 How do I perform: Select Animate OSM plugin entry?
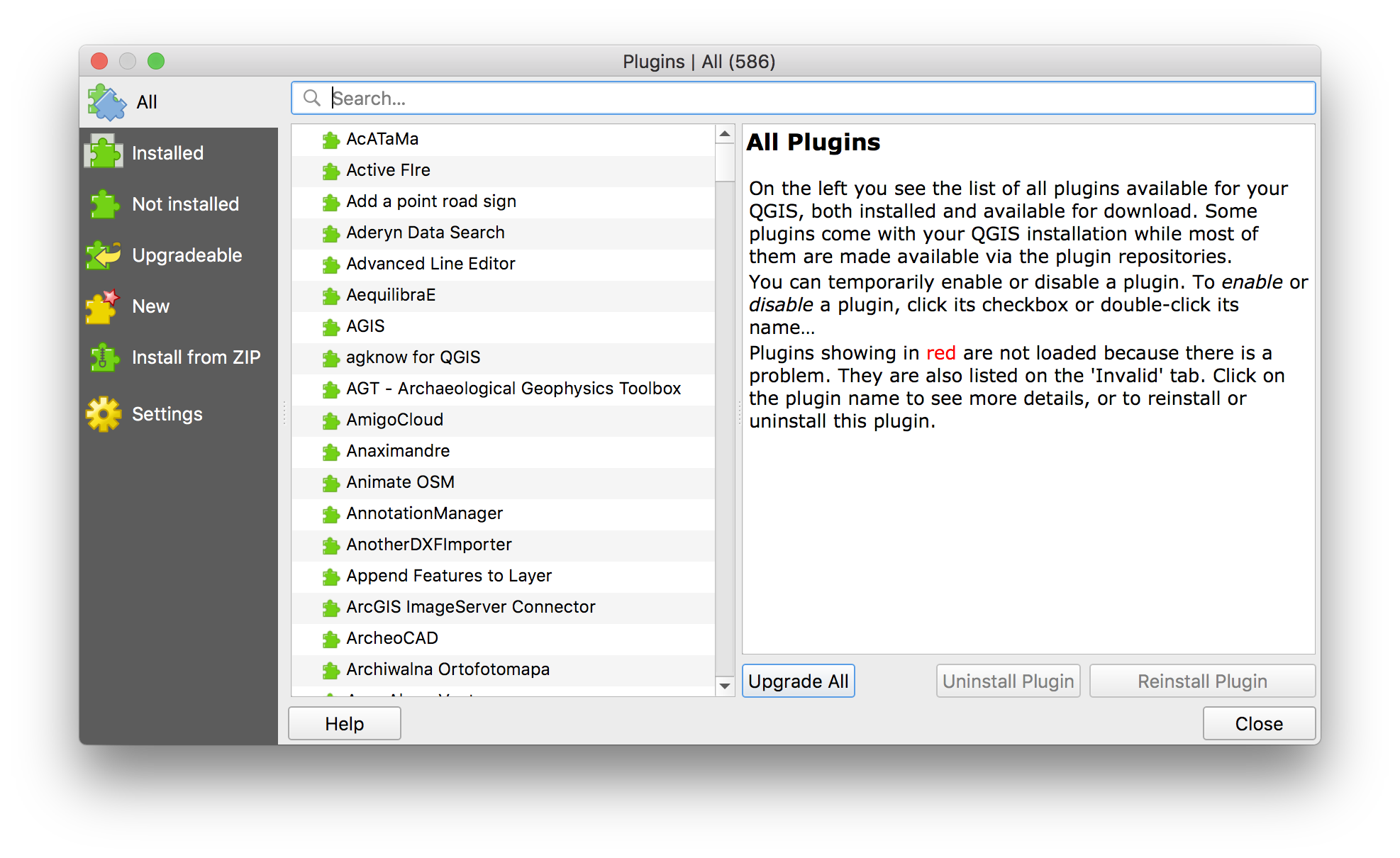400,482
